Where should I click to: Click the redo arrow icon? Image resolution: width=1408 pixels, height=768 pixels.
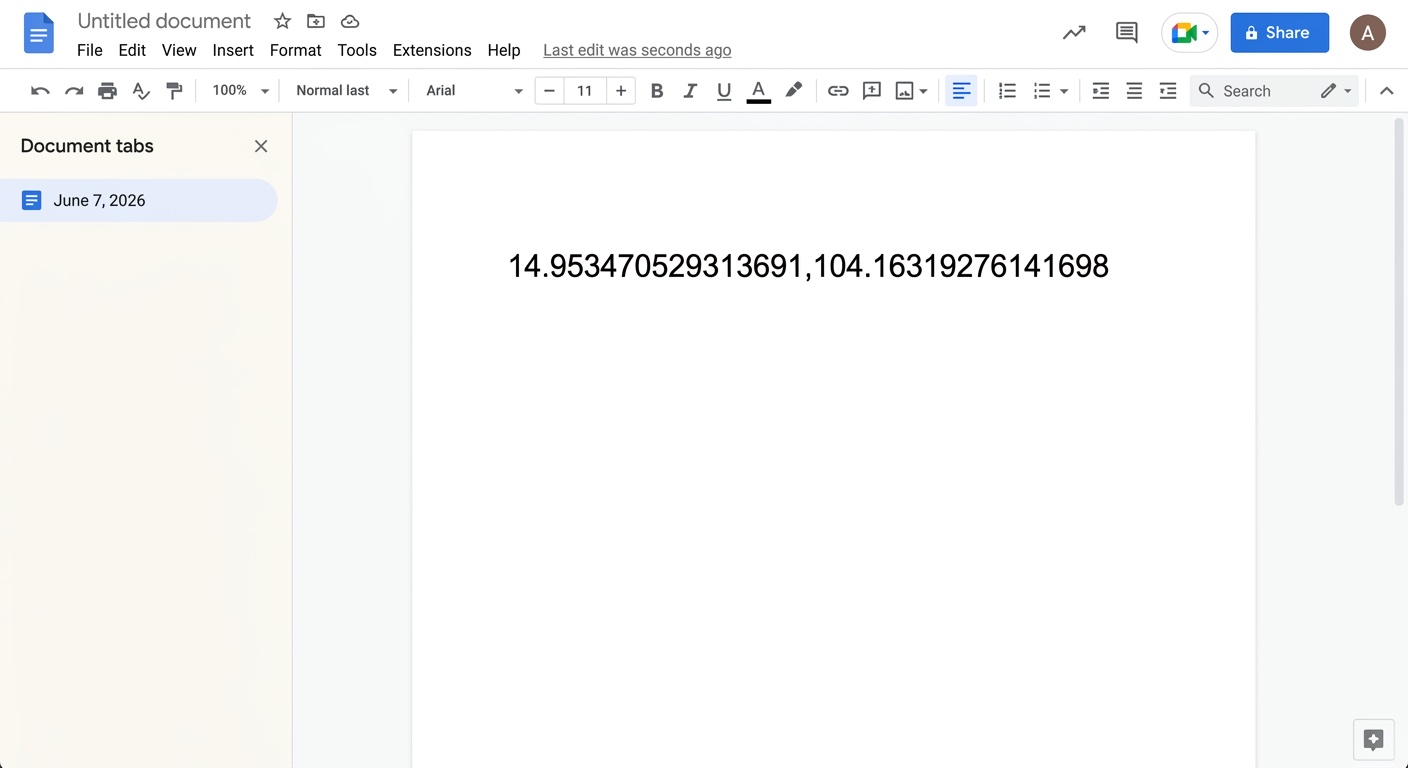74,91
